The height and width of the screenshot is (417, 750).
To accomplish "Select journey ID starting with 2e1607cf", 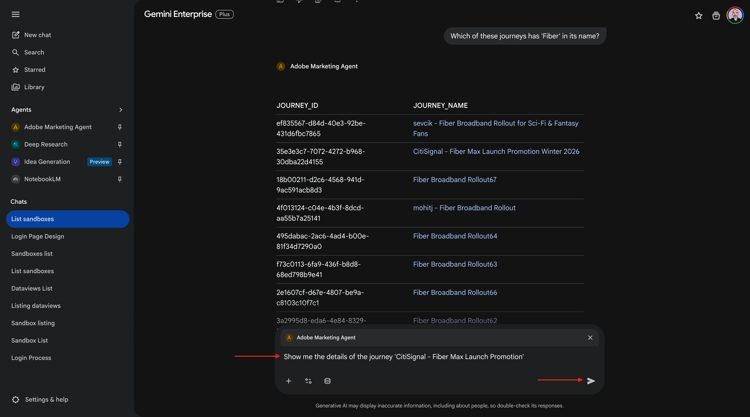I will point(320,297).
